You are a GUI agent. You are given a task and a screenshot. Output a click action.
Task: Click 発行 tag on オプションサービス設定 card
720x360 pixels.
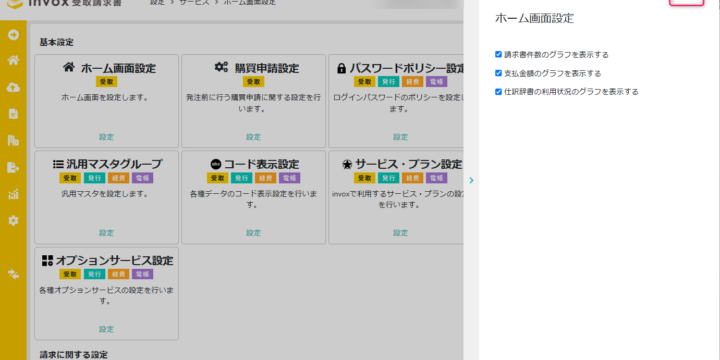tap(94, 274)
